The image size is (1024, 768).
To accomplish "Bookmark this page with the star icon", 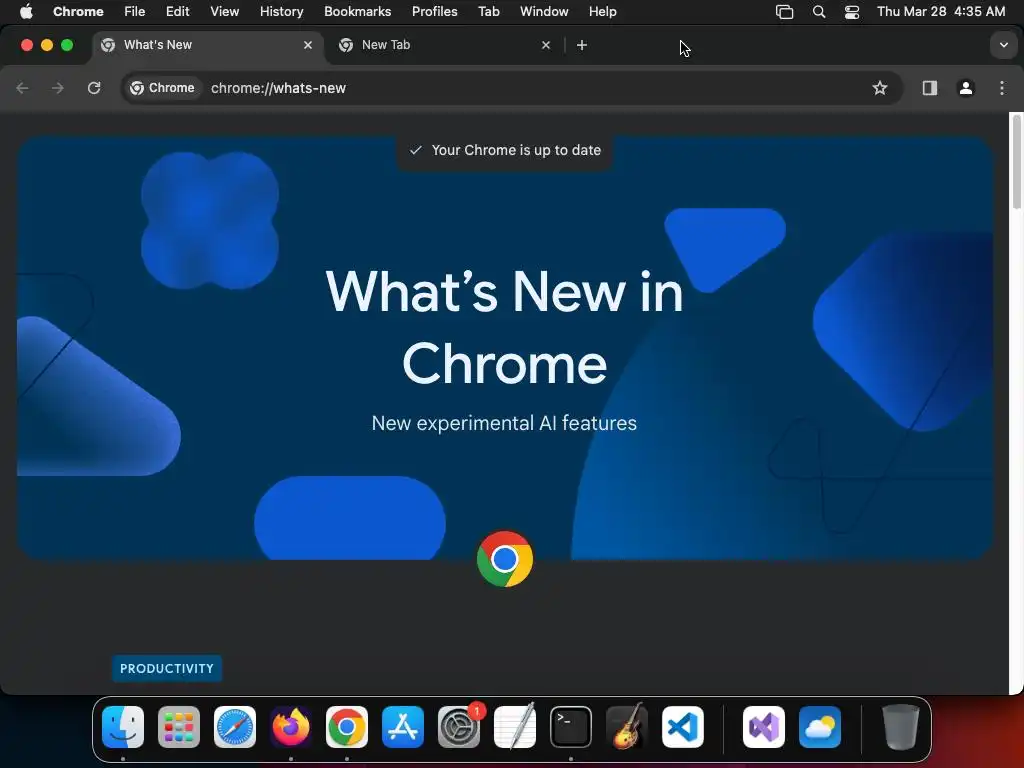I will tap(880, 88).
